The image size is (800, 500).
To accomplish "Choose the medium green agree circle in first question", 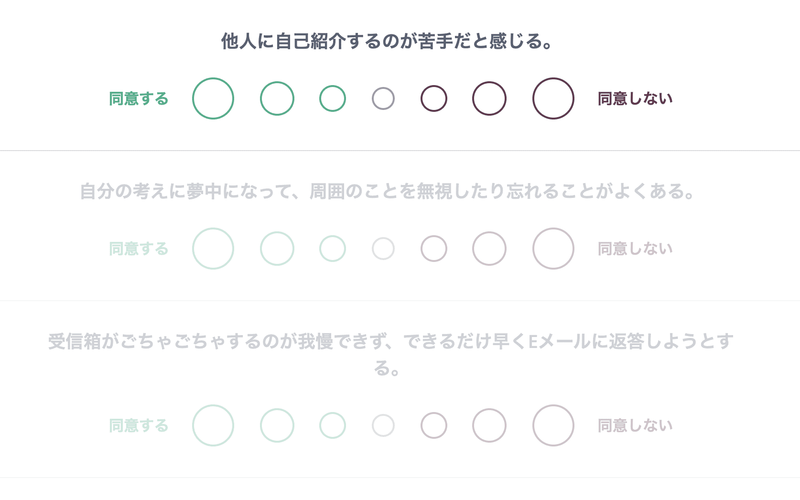I will 277,98.
